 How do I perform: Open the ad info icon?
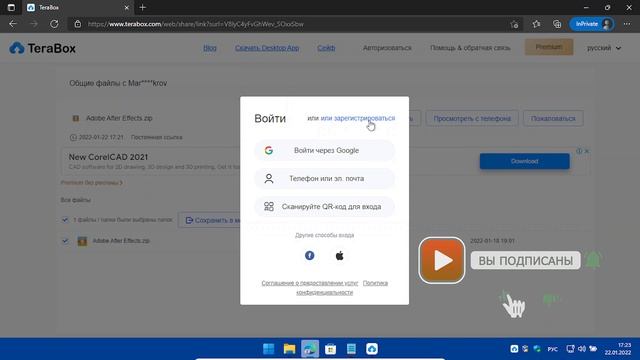(579, 151)
